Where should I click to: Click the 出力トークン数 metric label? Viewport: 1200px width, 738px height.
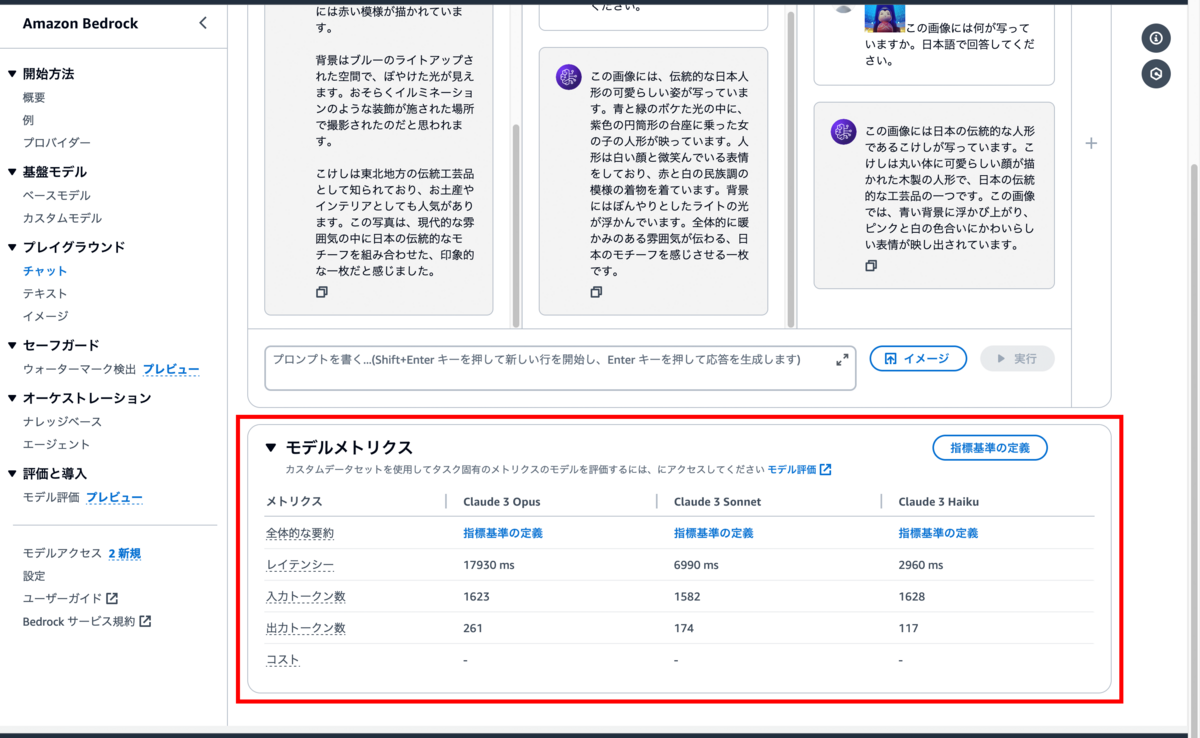(305, 628)
